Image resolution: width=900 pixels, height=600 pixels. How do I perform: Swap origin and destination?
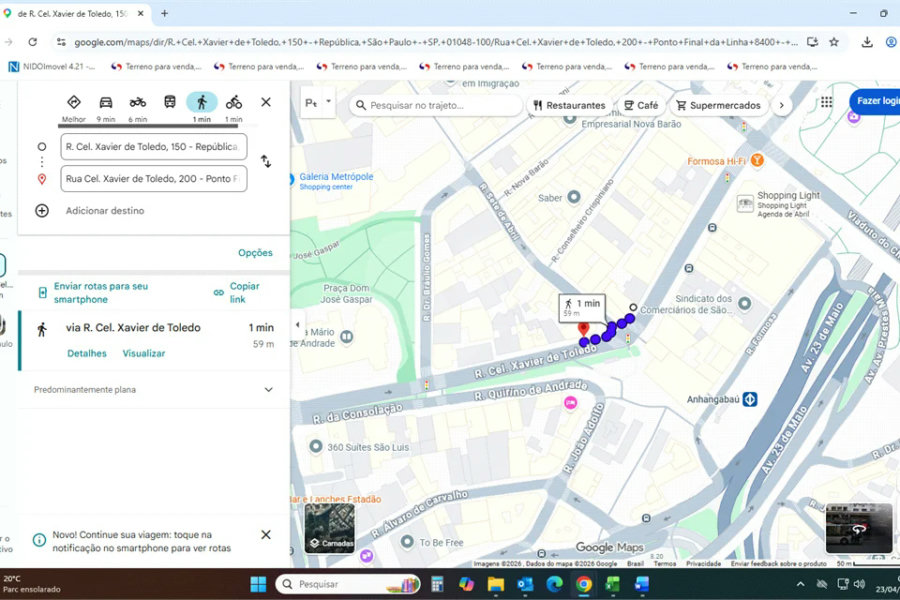pyautogui.click(x=266, y=161)
